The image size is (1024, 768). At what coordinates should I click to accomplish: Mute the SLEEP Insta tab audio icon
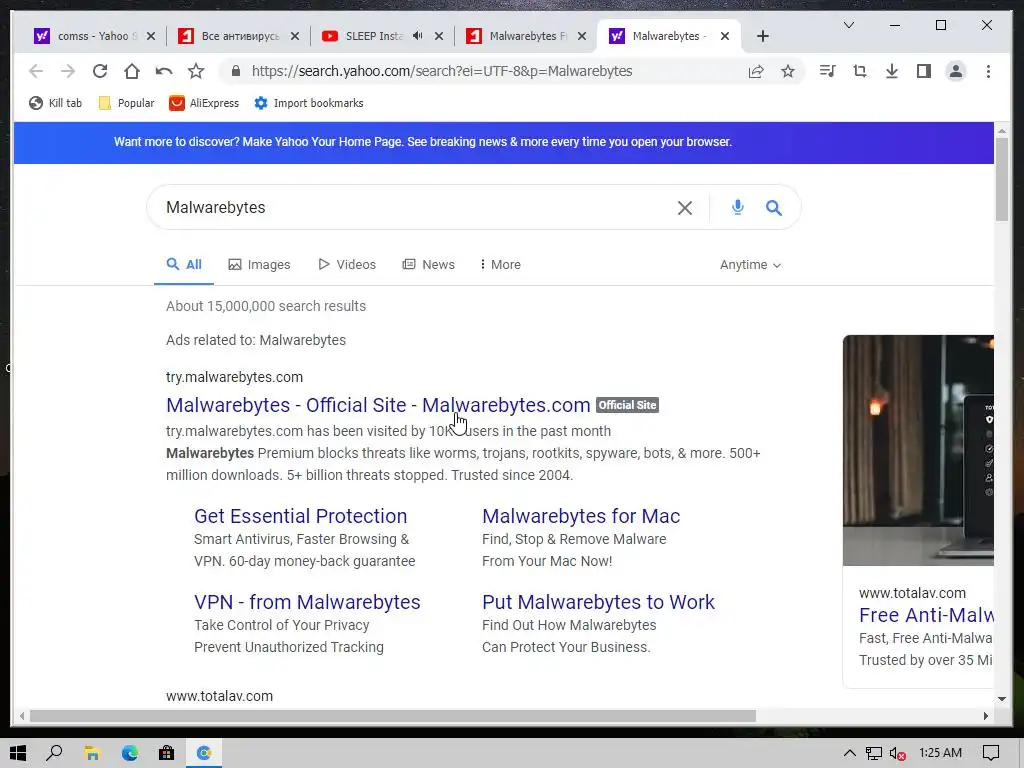click(x=417, y=36)
